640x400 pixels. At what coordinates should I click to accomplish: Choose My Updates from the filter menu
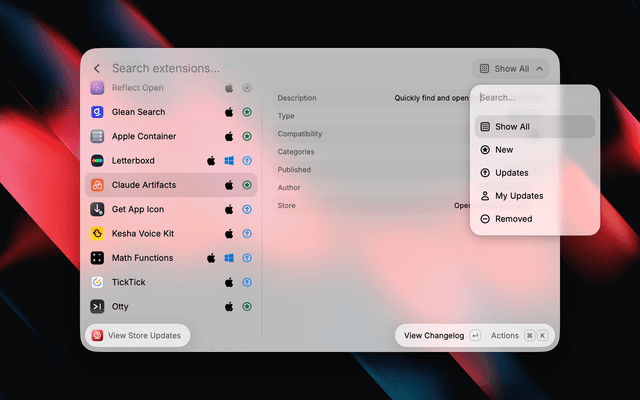(535, 196)
